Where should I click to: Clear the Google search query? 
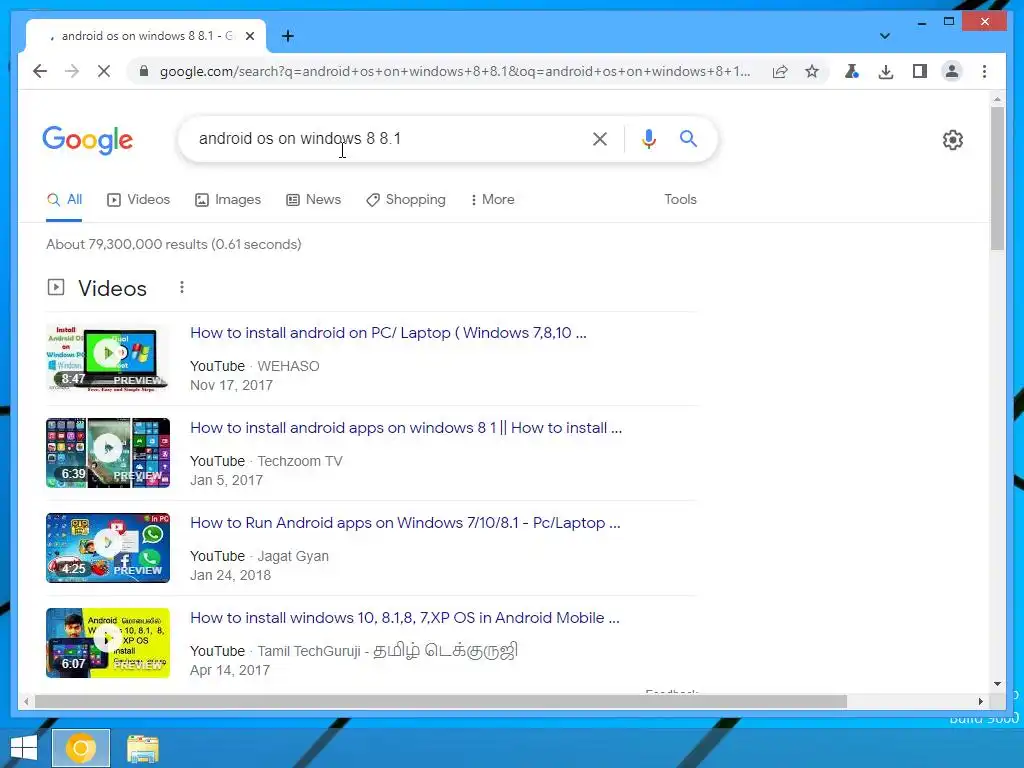[x=600, y=138]
